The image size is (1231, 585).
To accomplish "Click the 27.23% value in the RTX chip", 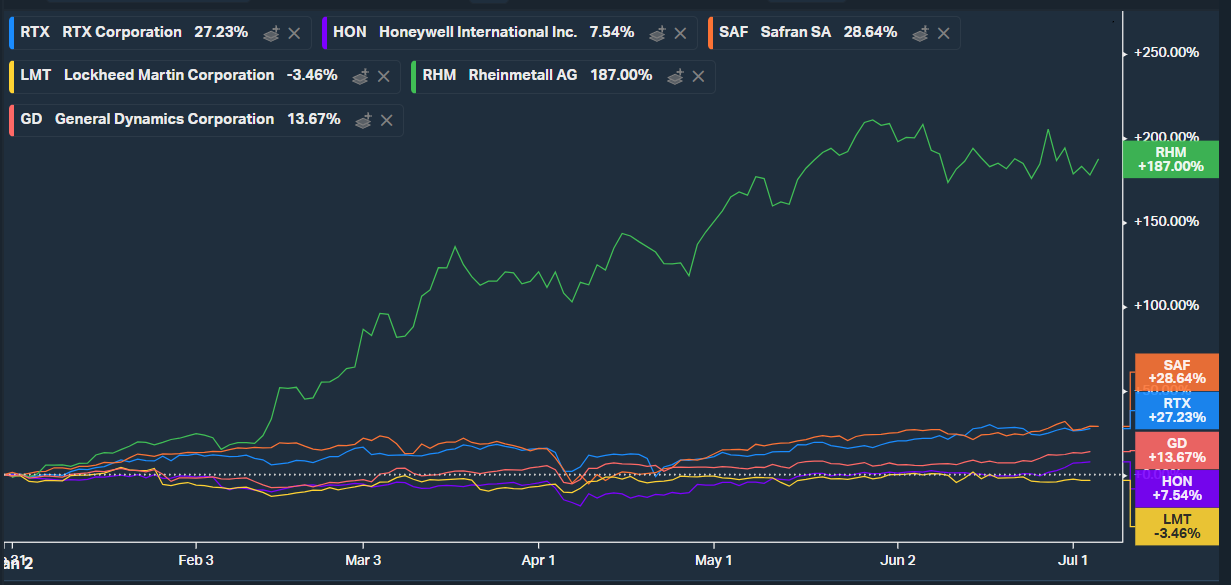I will point(220,32).
